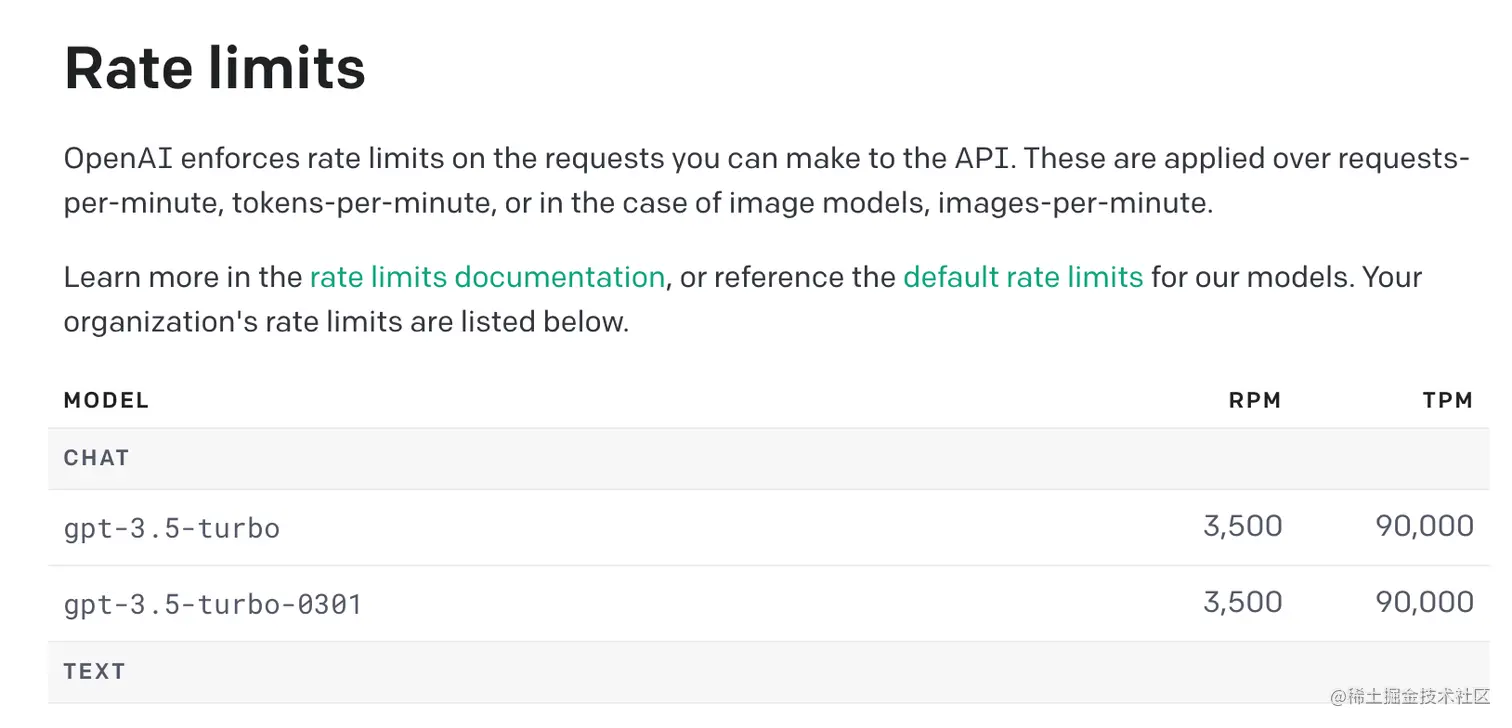This screenshot has width=1512, height=728.
Task: Open the default rate limits link
Action: point(1022,277)
